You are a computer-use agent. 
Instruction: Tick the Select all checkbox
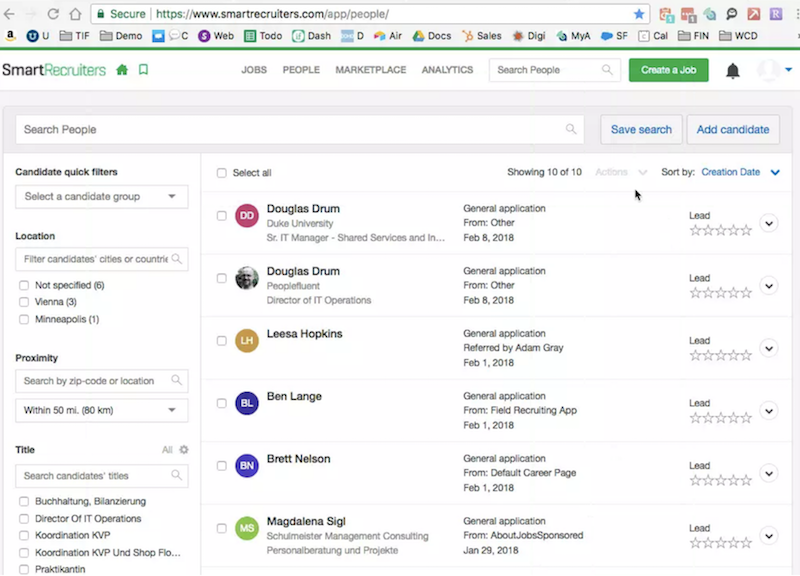click(x=221, y=173)
